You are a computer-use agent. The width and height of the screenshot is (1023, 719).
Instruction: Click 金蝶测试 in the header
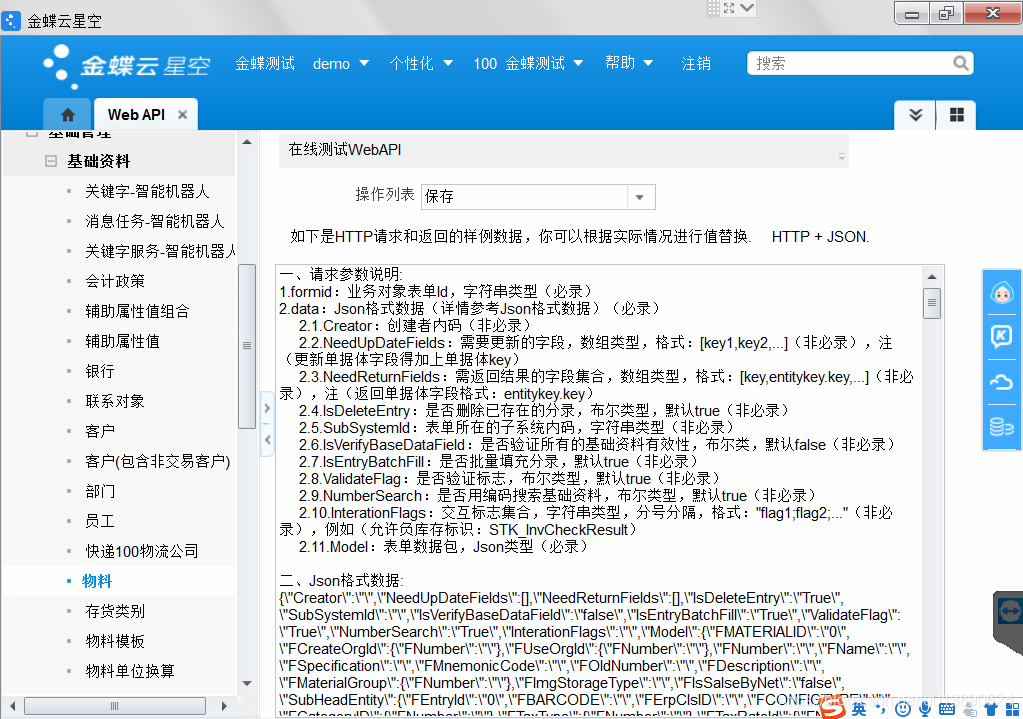(265, 63)
